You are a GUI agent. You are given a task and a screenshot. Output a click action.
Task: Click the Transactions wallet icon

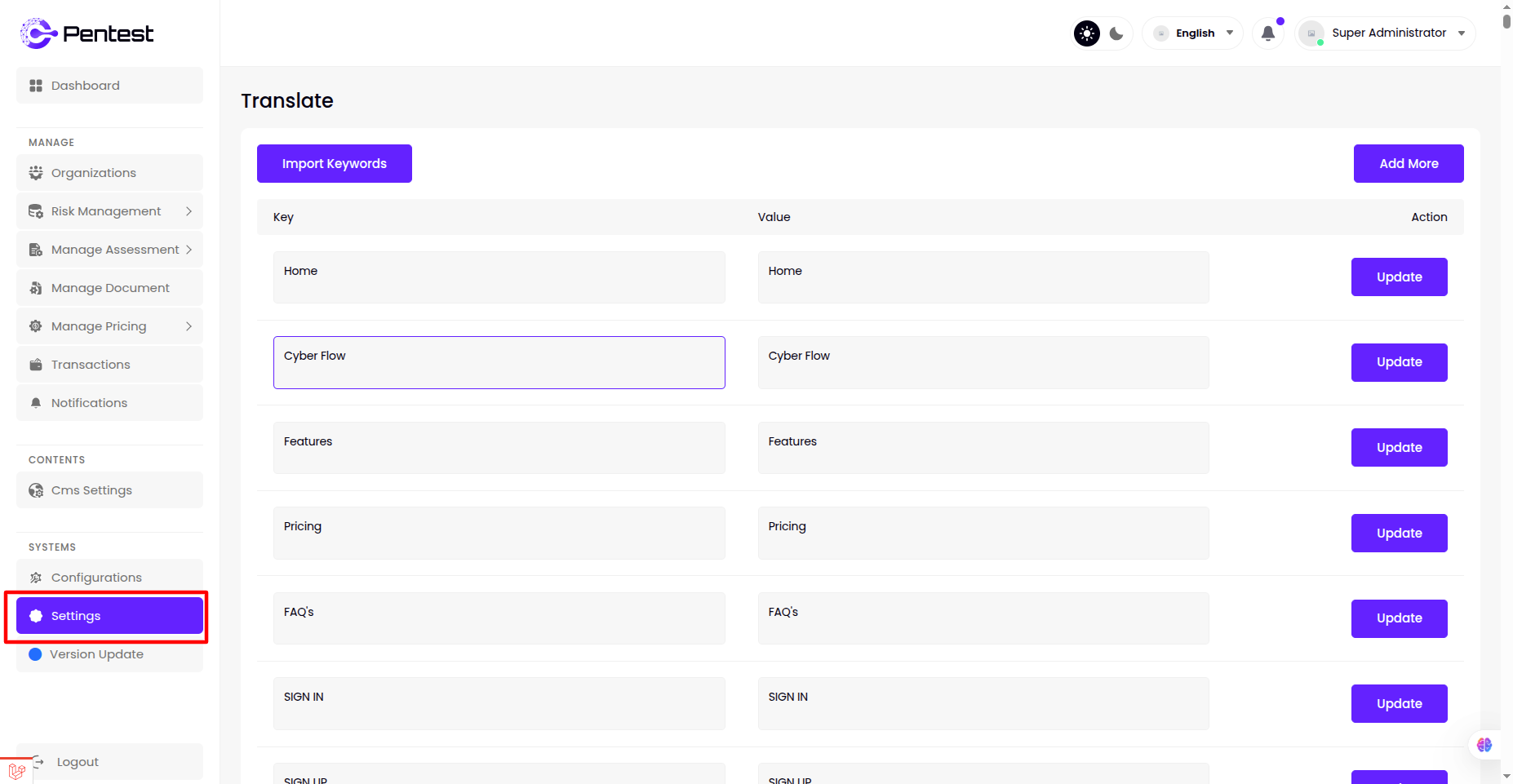[36, 365]
